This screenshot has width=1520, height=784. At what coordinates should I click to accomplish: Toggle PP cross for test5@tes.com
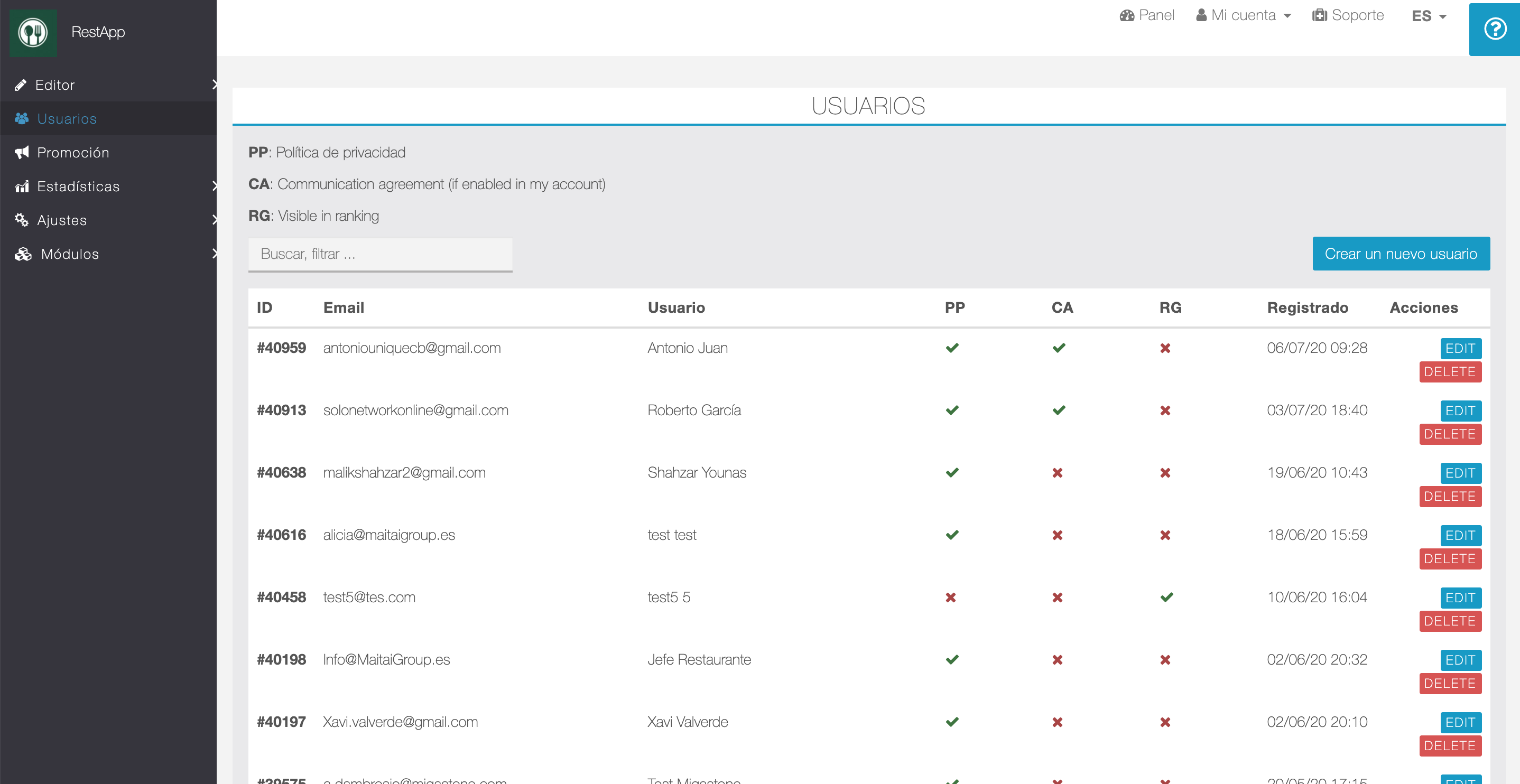coord(951,598)
